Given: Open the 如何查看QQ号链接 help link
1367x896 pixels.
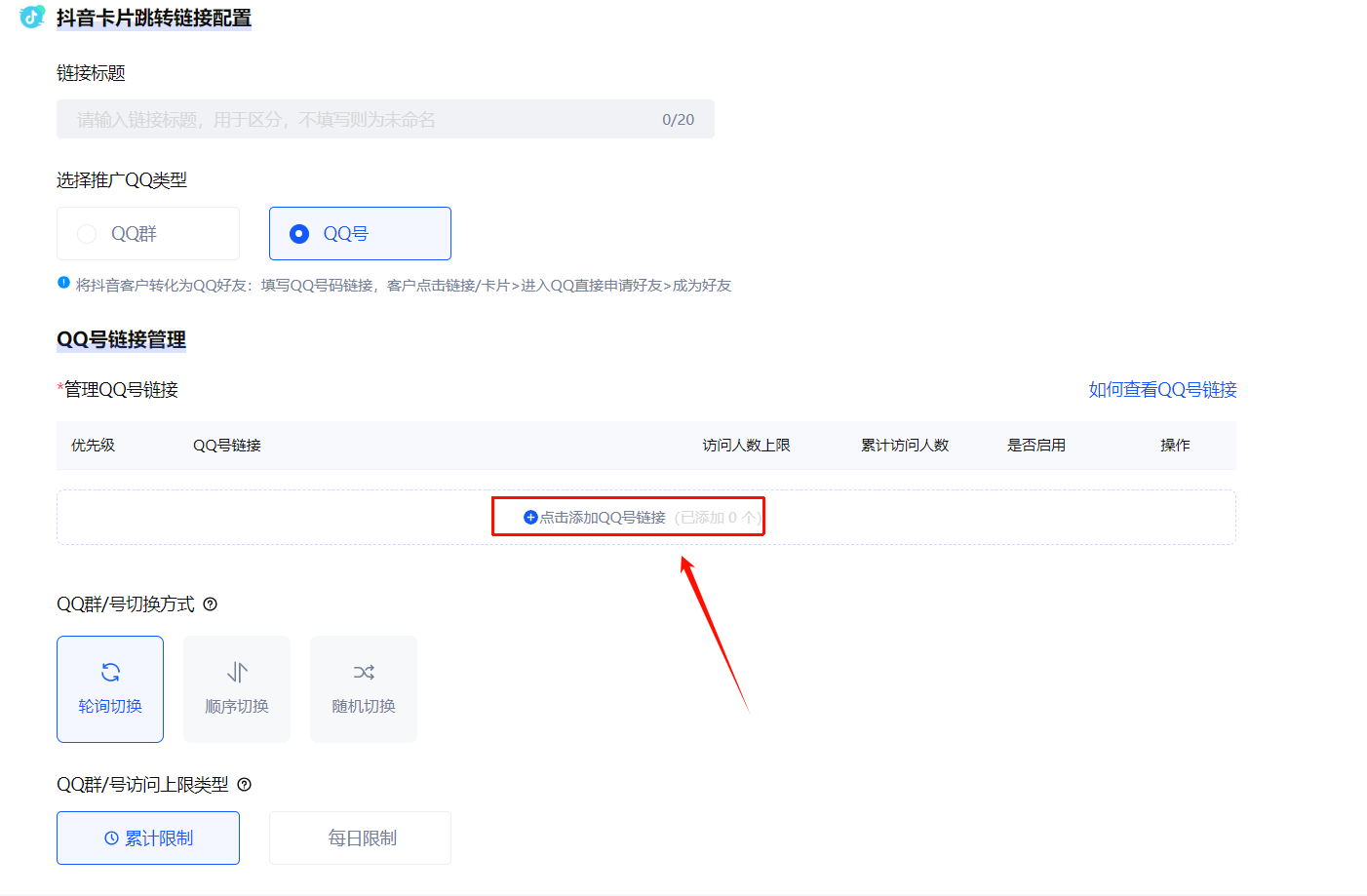Looking at the screenshot, I should [1162, 390].
